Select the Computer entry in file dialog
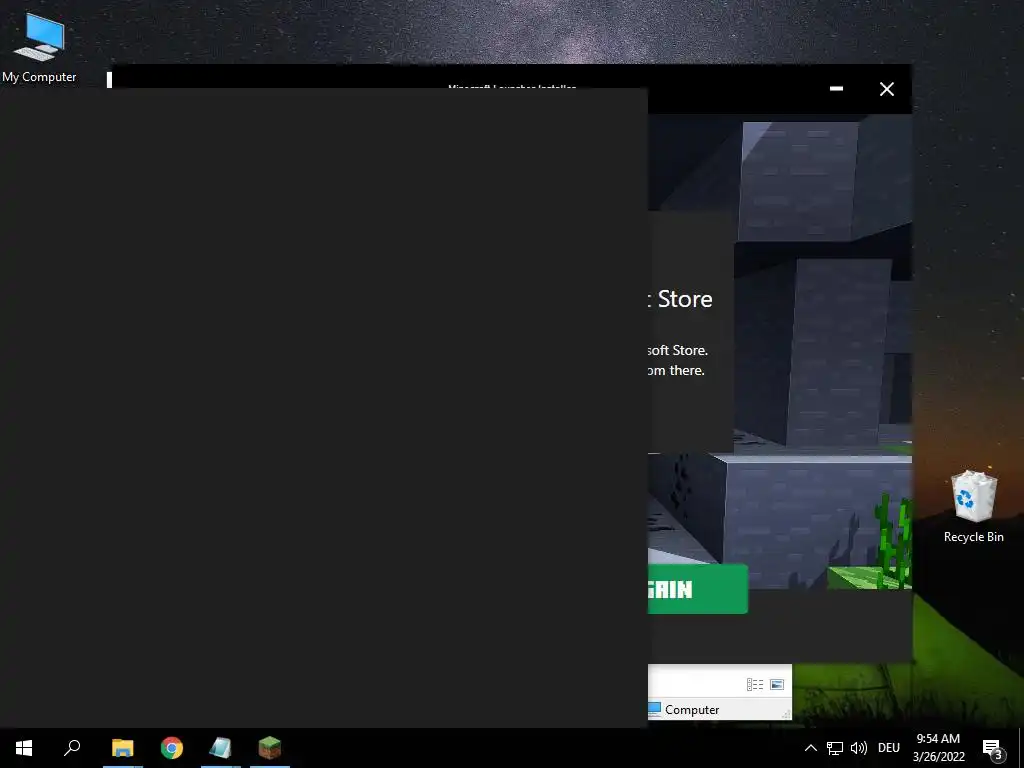1024x768 pixels. (684, 709)
